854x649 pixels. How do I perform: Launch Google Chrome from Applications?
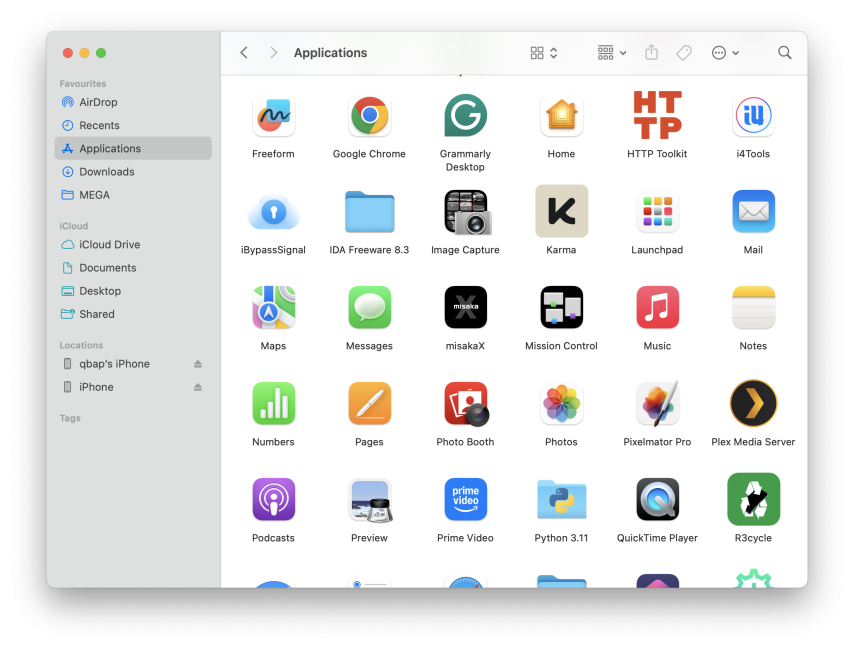tap(369, 115)
